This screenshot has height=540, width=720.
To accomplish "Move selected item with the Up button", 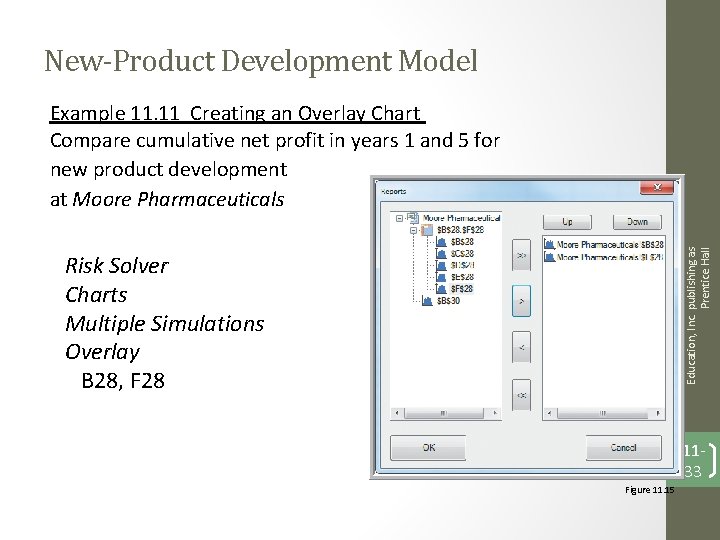I will click(x=568, y=222).
